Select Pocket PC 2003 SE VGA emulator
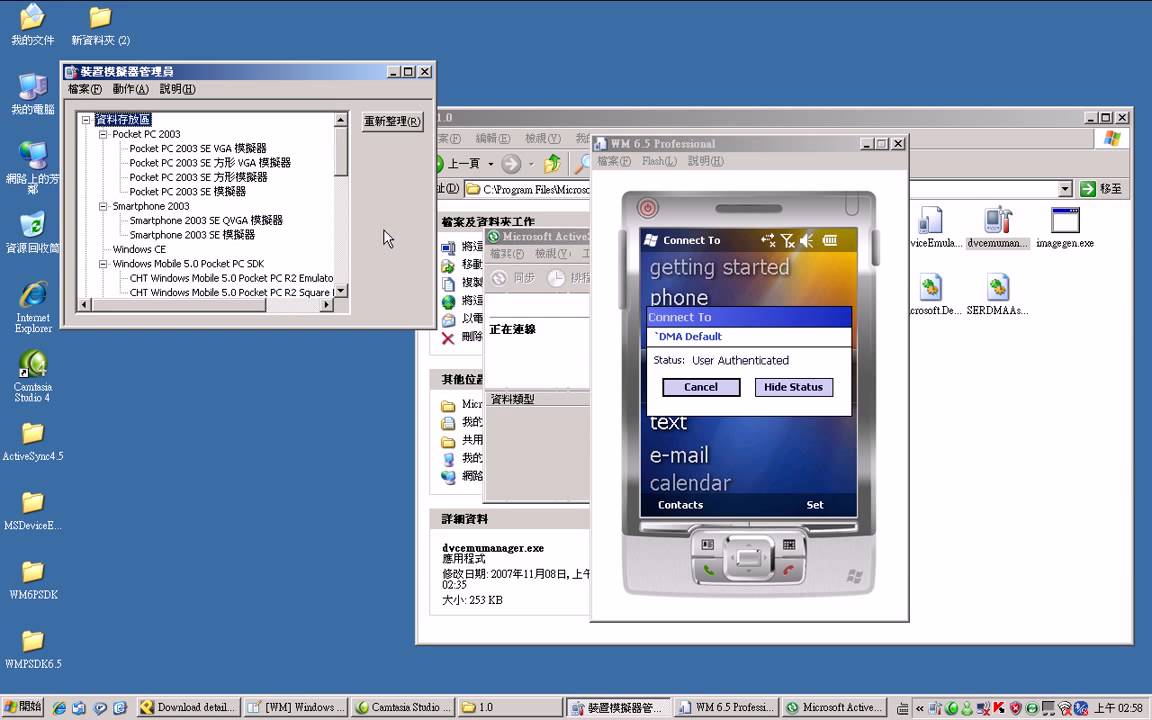This screenshot has width=1152, height=720. (x=198, y=148)
